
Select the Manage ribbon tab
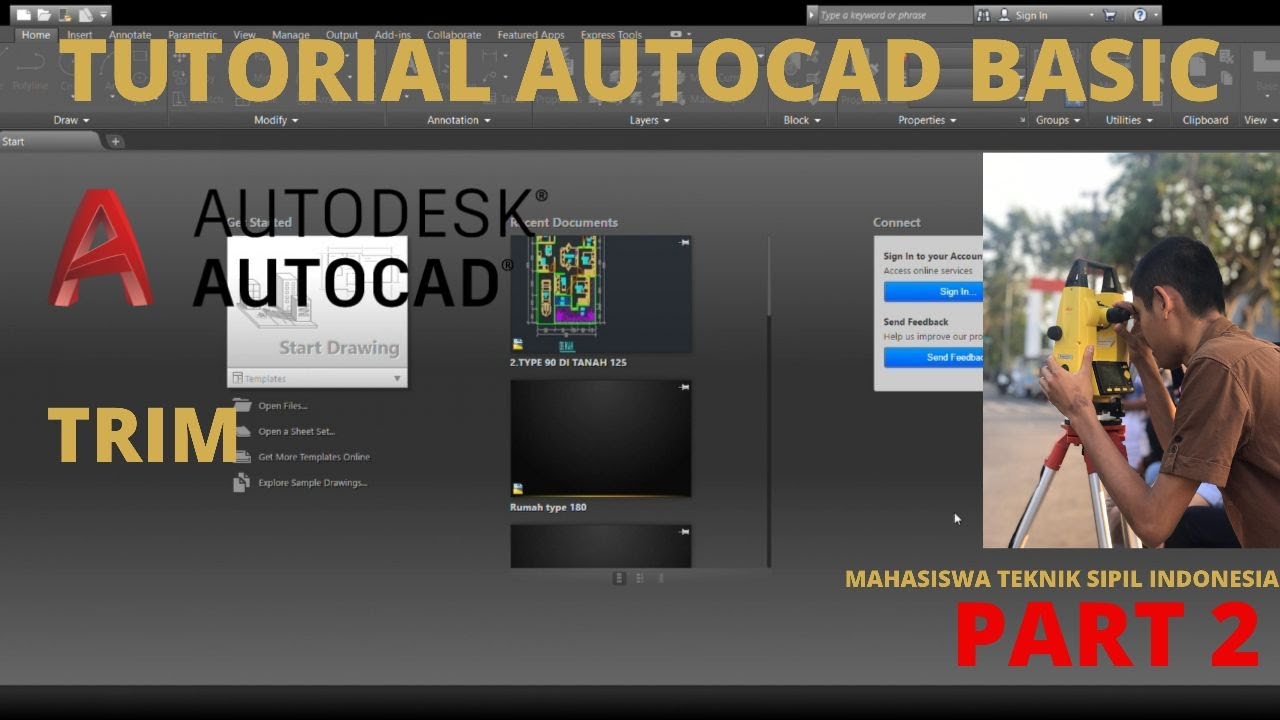(291, 35)
